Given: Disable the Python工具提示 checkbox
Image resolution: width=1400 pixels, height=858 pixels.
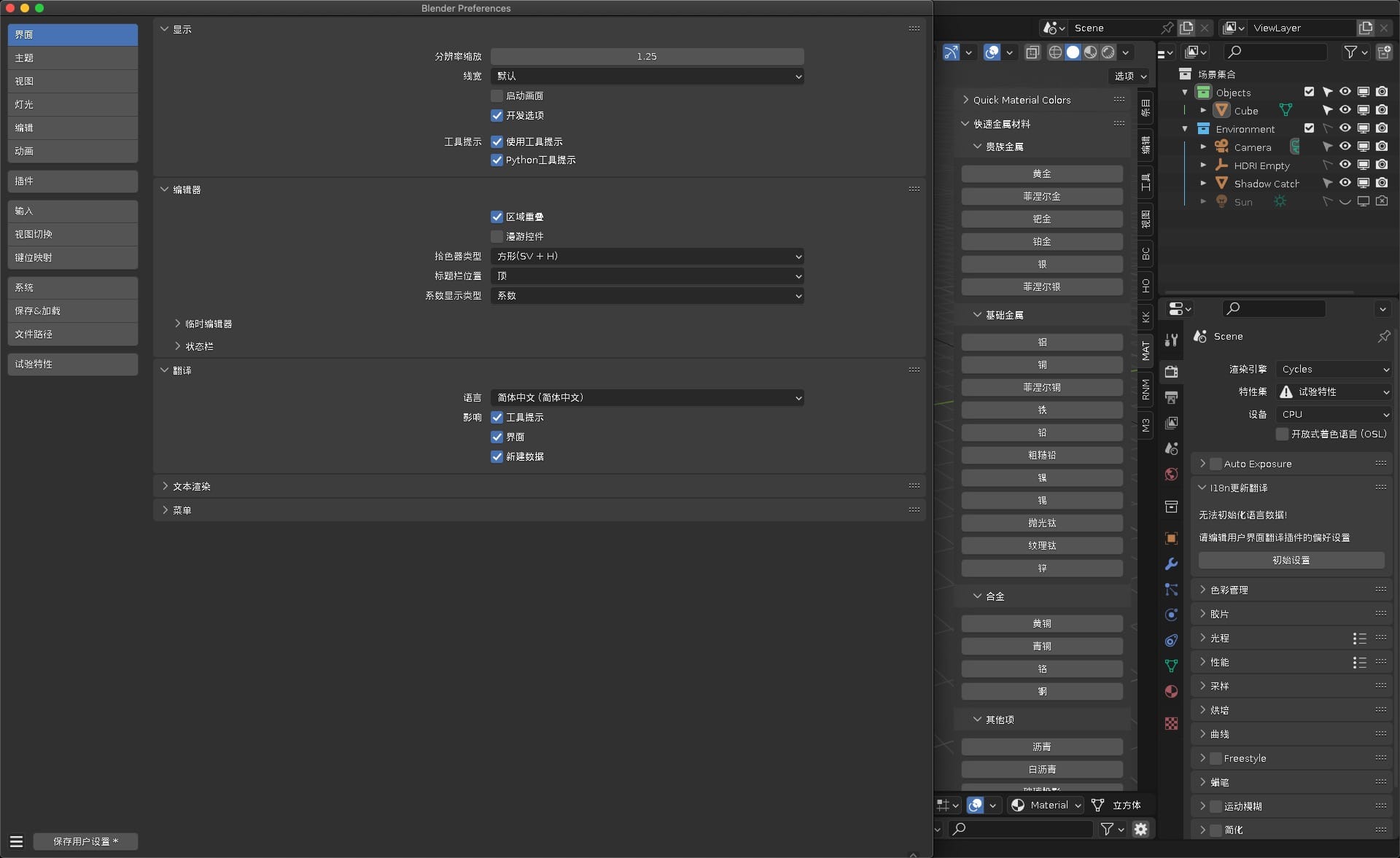Looking at the screenshot, I should [497, 160].
